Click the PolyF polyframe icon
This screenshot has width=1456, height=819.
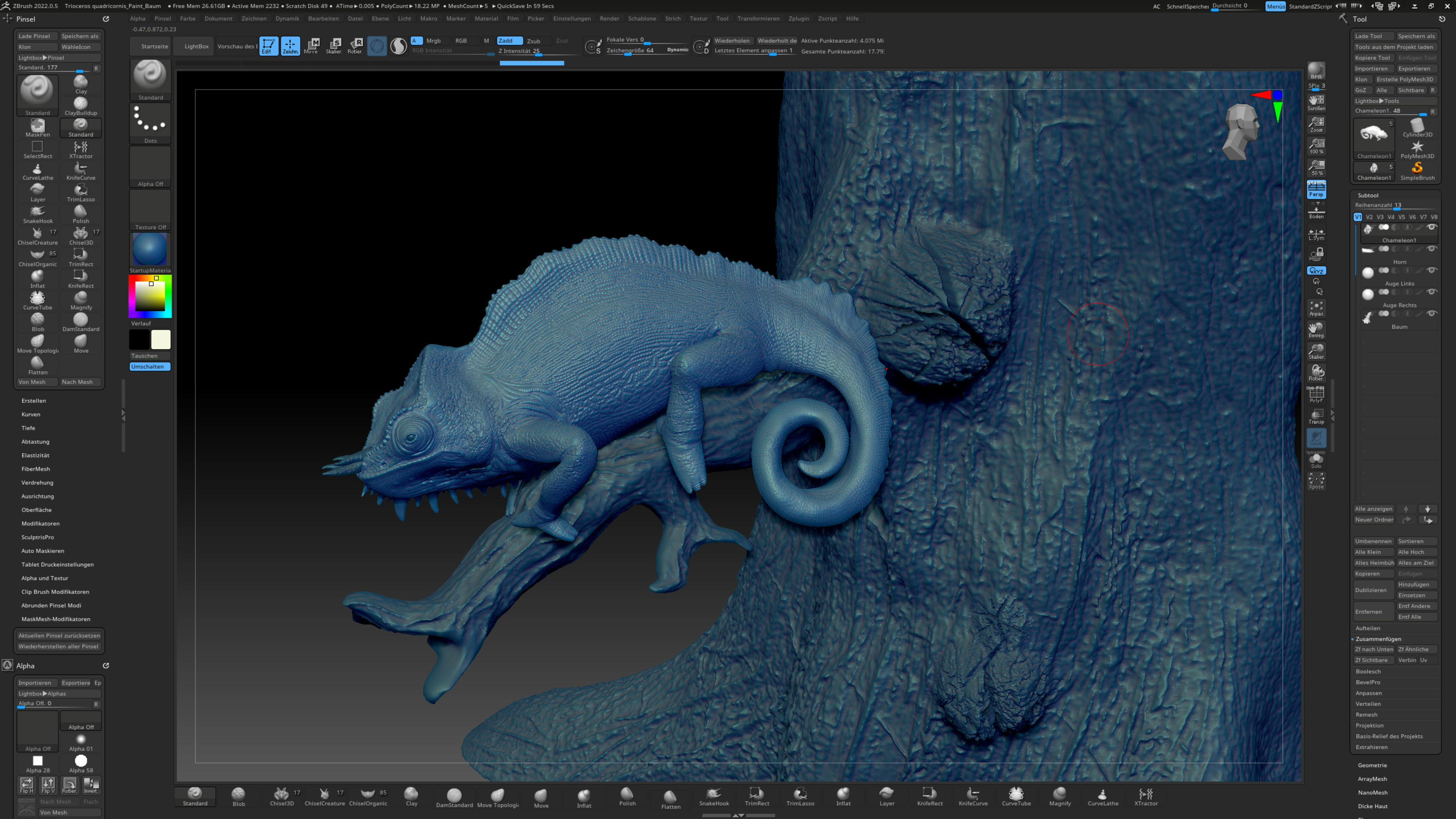click(1316, 394)
